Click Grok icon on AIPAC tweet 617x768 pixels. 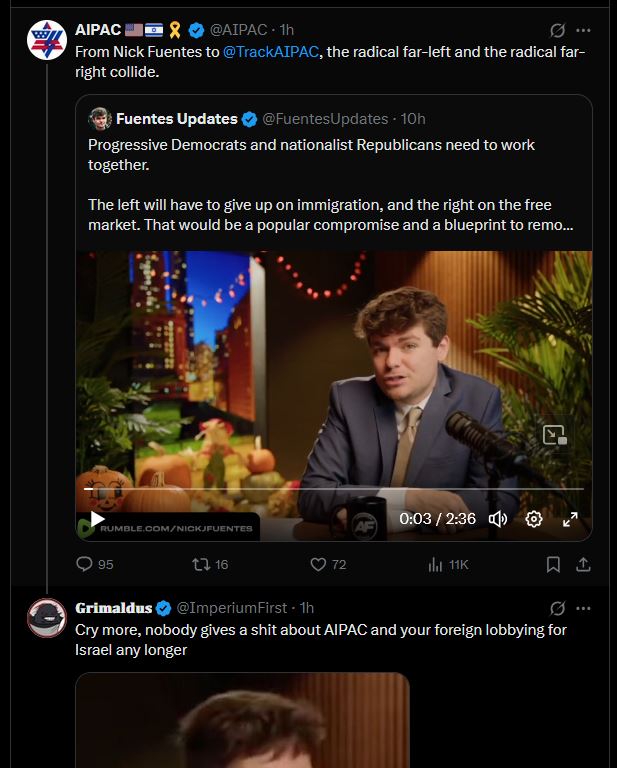point(558,31)
